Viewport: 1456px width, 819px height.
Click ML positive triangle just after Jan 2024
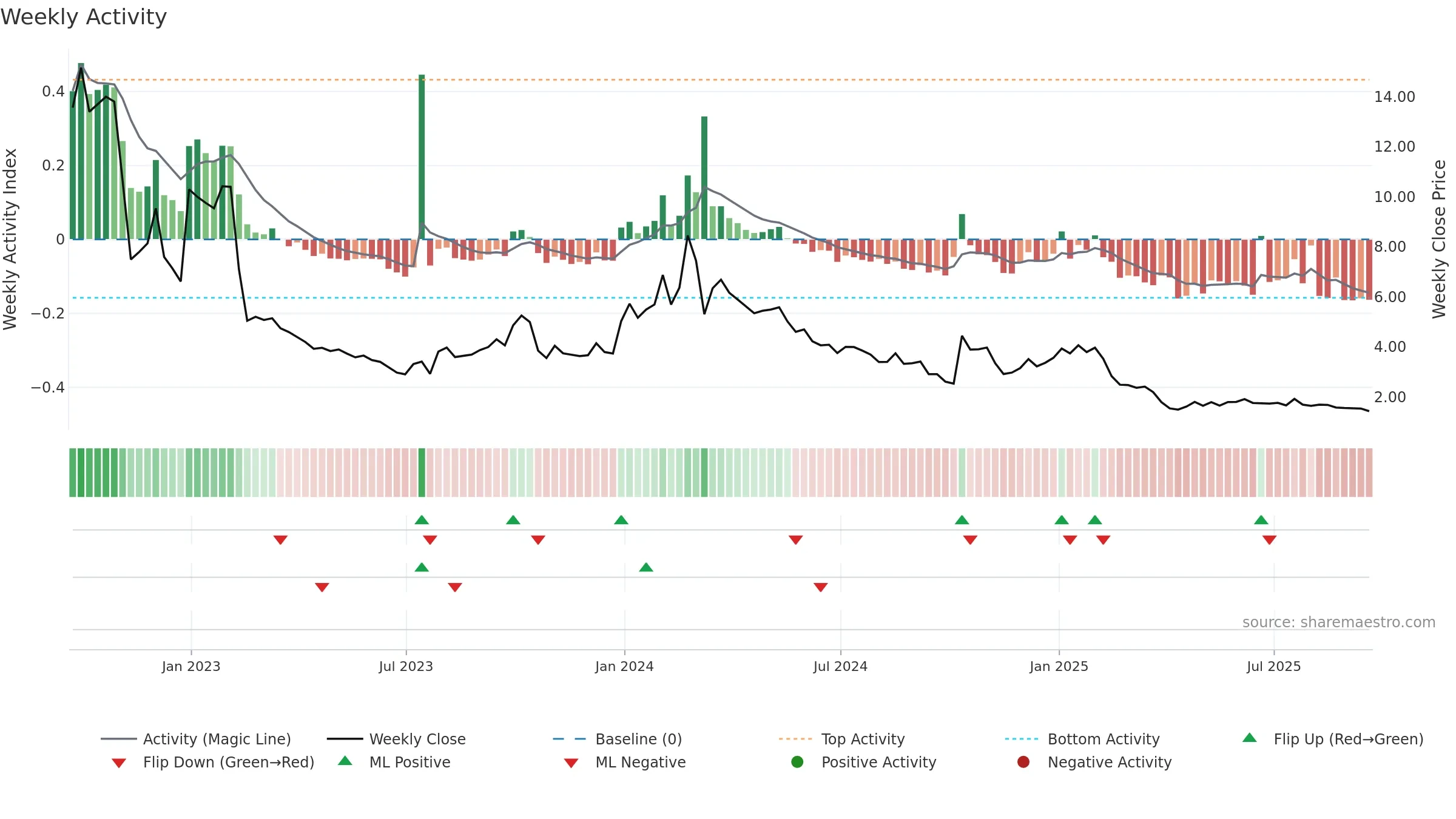pos(646,567)
